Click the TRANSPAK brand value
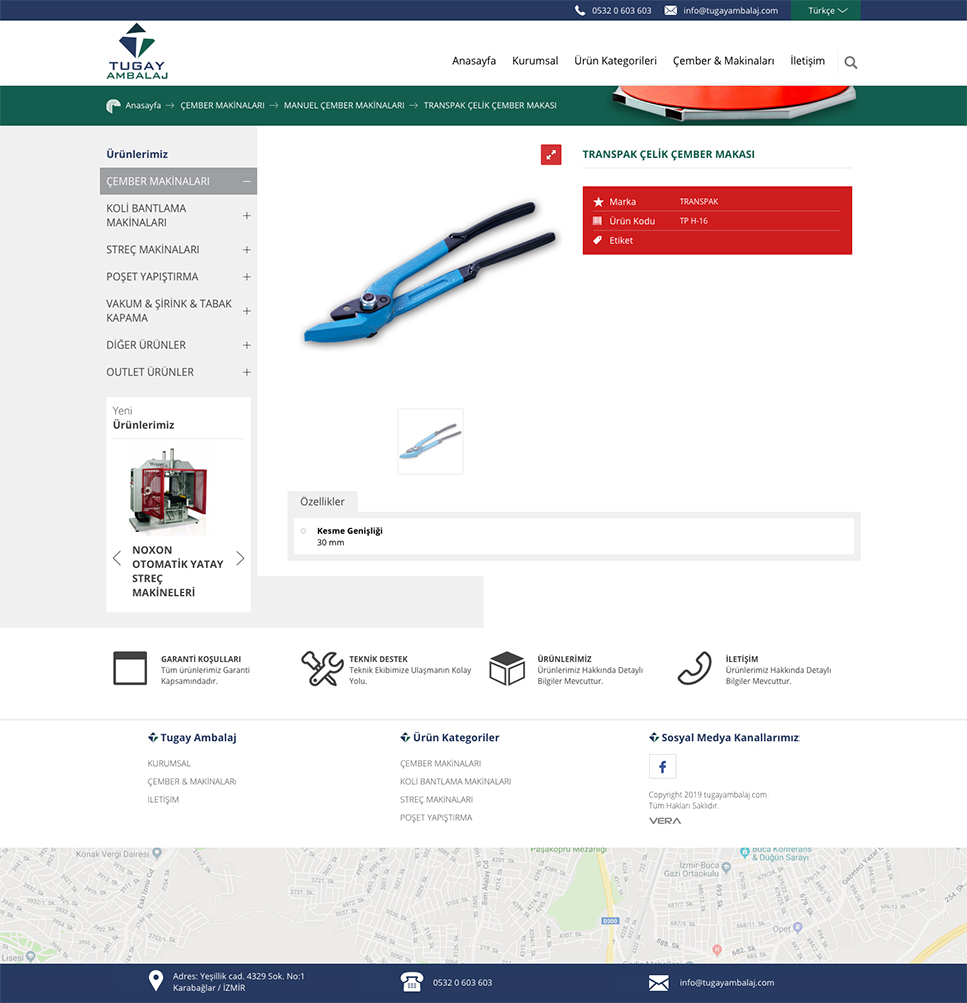 point(698,201)
